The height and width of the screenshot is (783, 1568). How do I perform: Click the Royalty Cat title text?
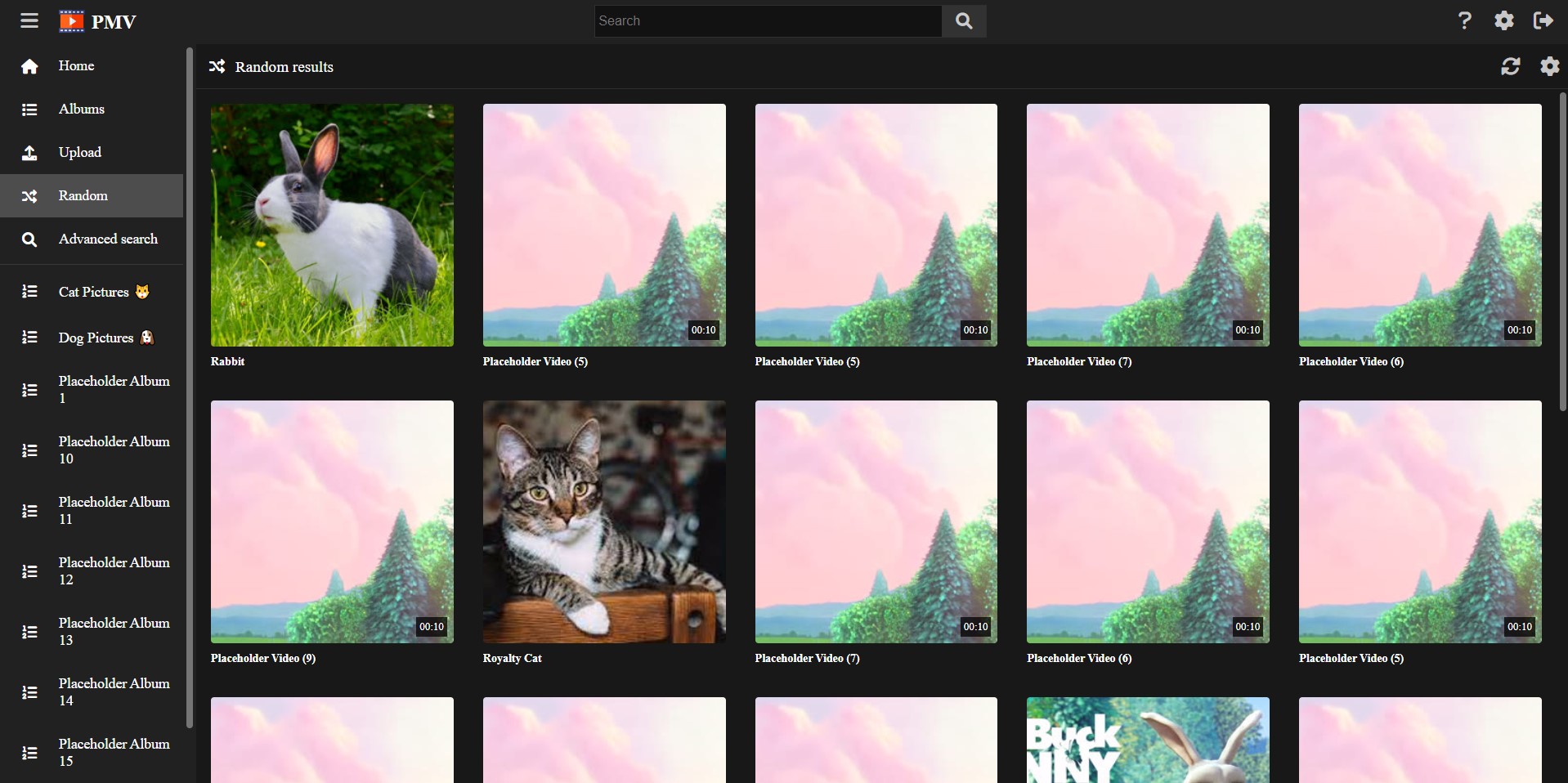tap(512, 658)
